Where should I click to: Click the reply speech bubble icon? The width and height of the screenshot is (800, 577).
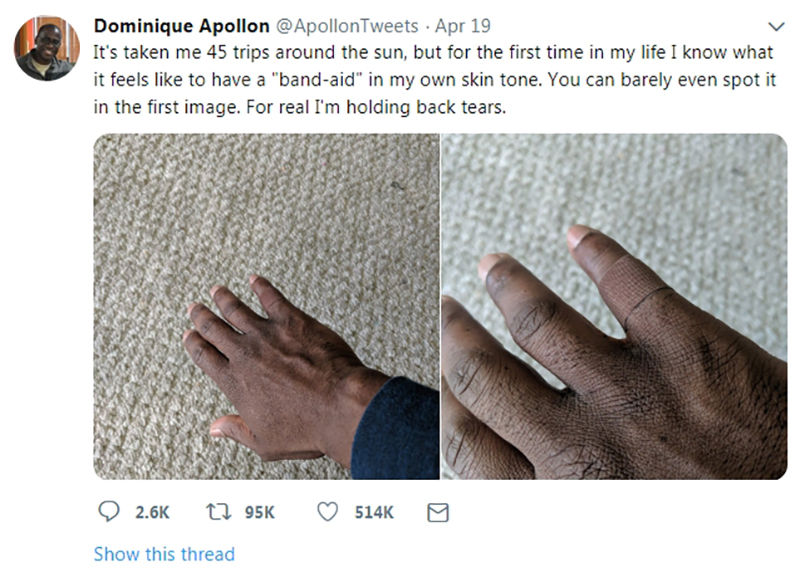109,512
